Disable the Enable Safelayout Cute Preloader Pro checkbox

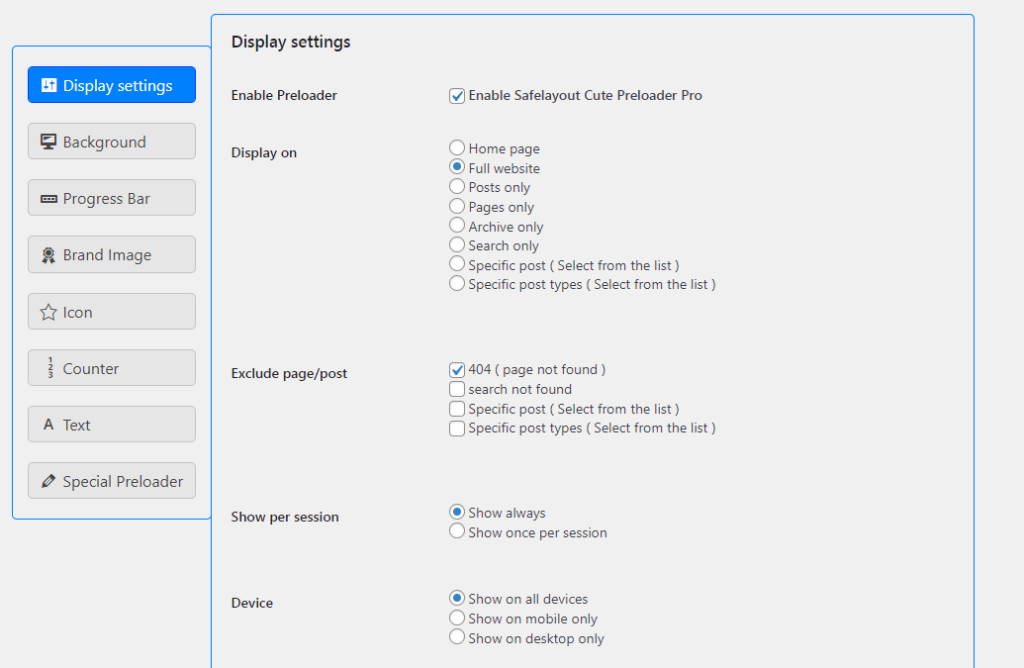click(x=457, y=95)
